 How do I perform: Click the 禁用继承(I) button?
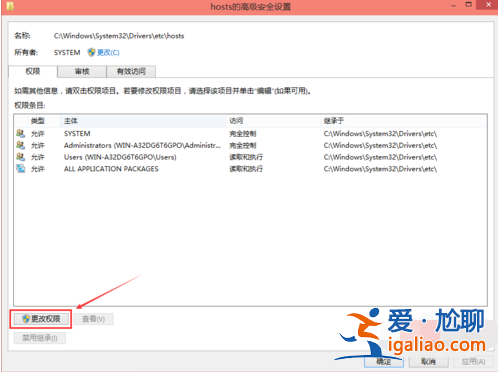[40, 338]
